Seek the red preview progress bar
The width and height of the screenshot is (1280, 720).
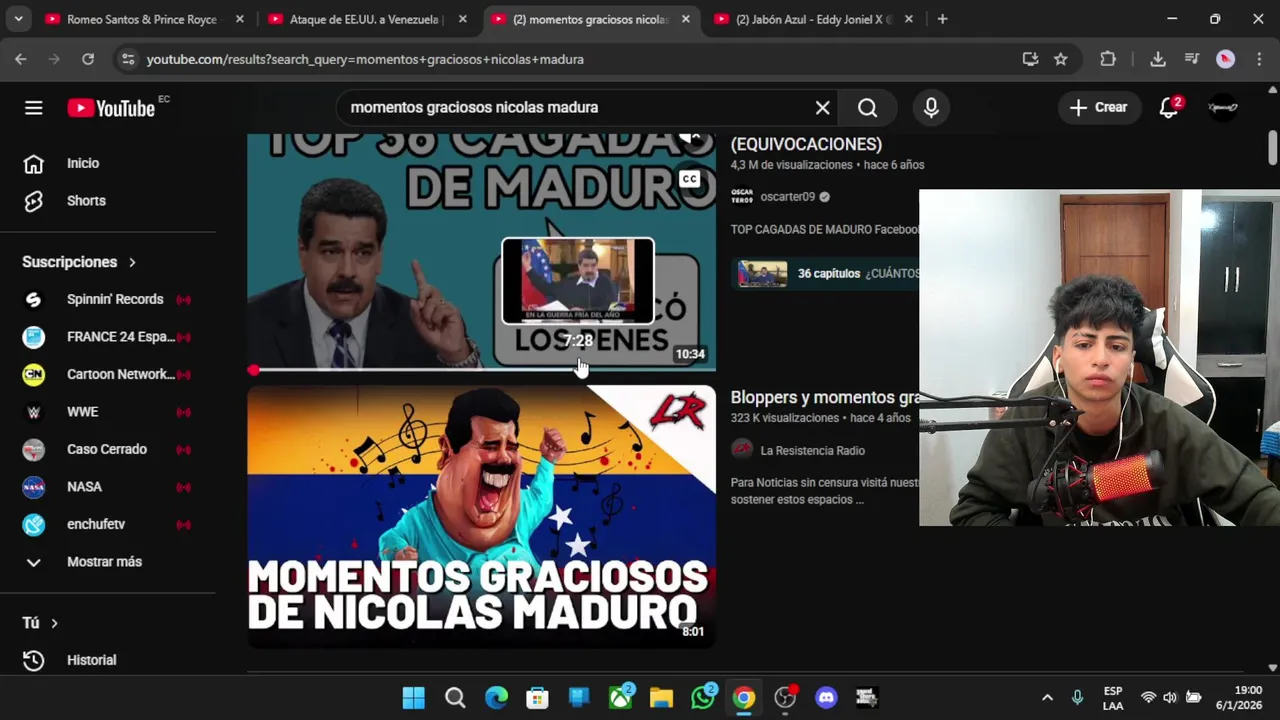tap(482, 370)
